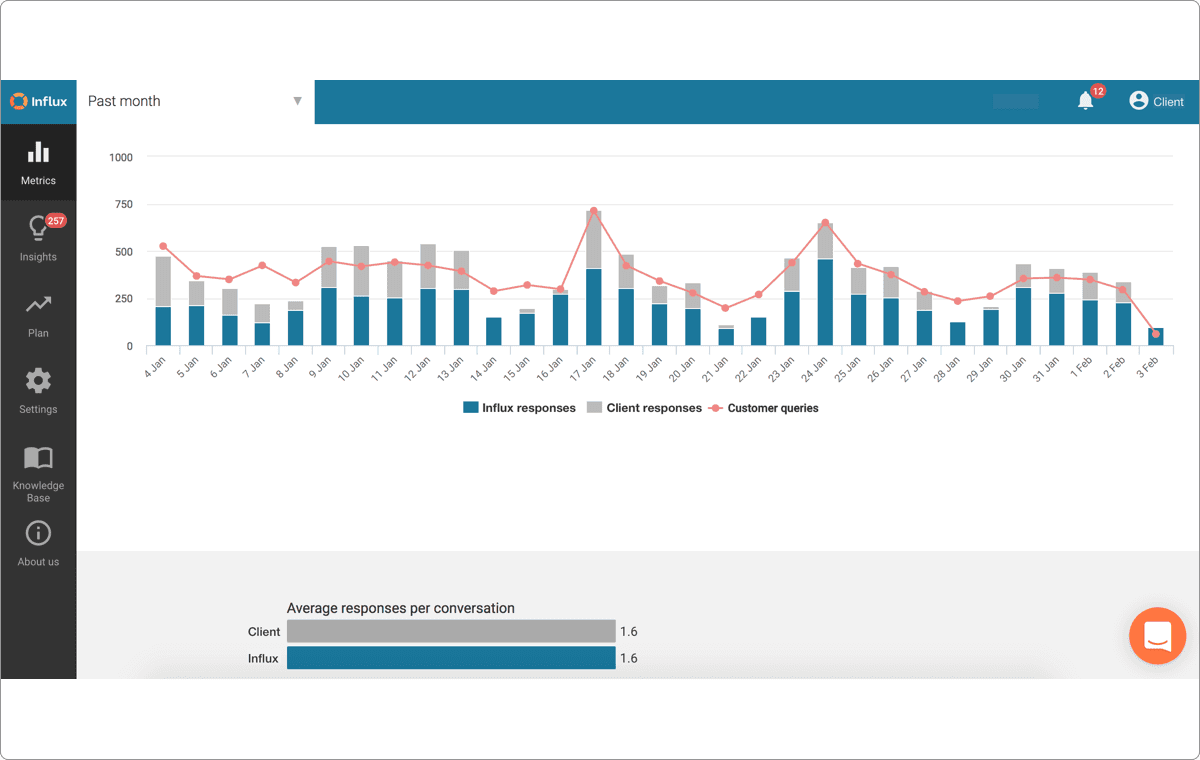Click the 17 Jan bar in the chart
Screen dimensions: 1200x760
(x=594, y=278)
